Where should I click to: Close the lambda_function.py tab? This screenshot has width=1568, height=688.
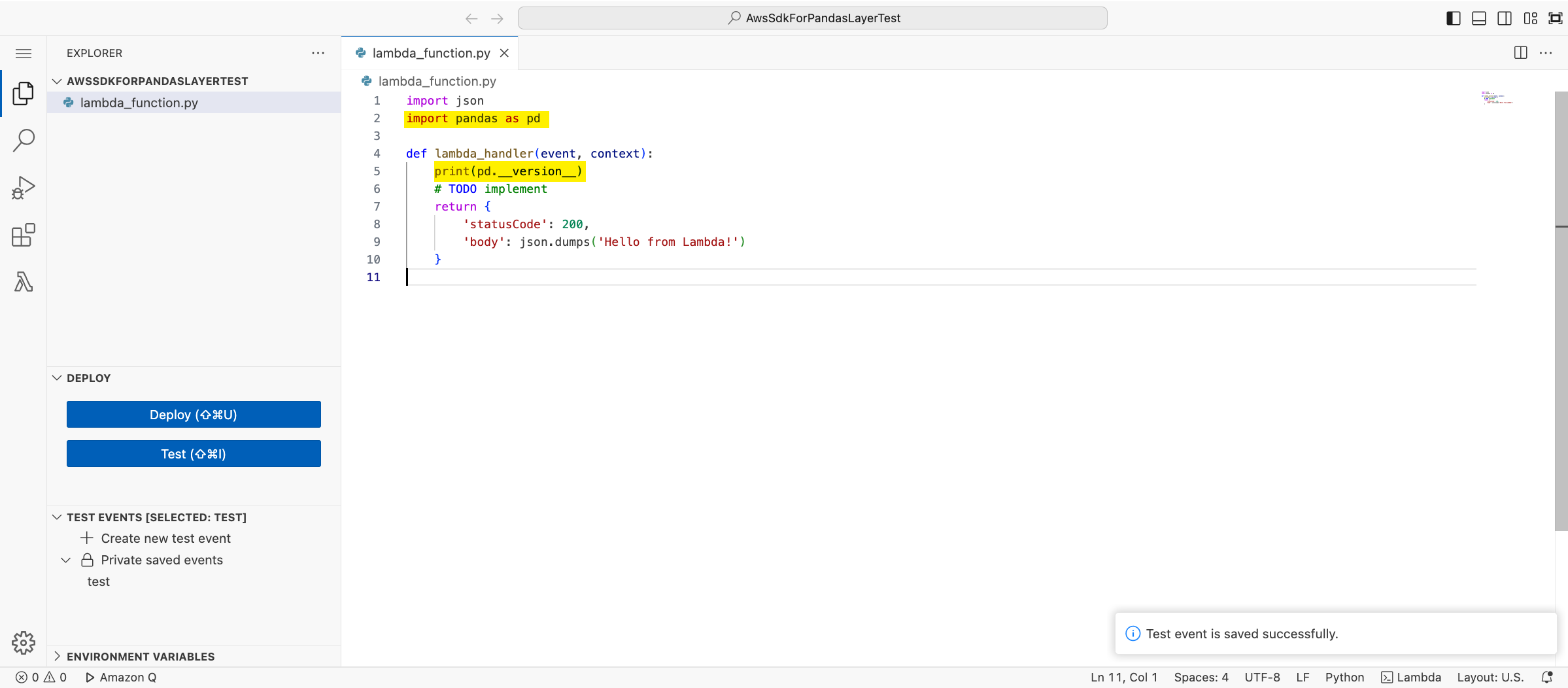pos(505,53)
